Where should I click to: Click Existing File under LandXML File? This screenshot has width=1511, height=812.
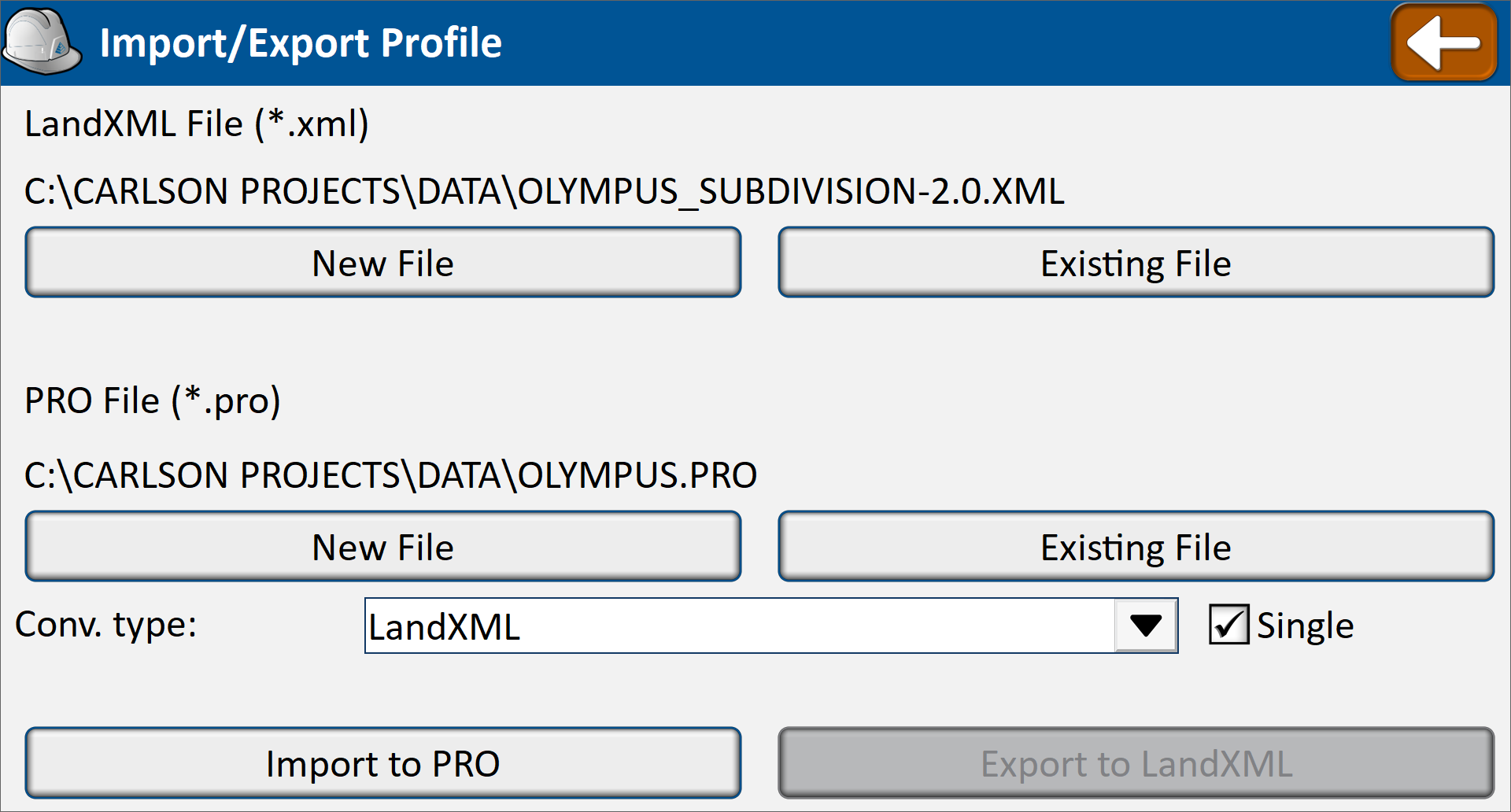point(1136,263)
